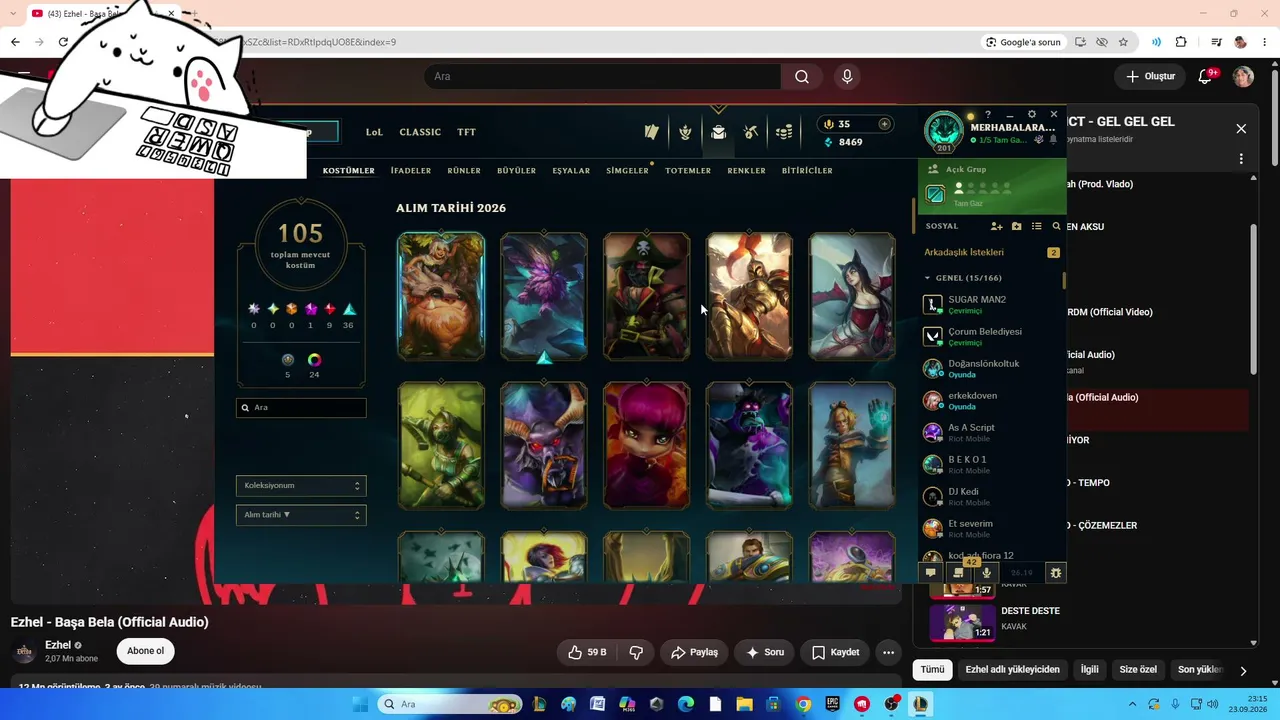Open the tickets icon in League top bar
Viewport: 1280px width, 720px height.
tap(652, 132)
